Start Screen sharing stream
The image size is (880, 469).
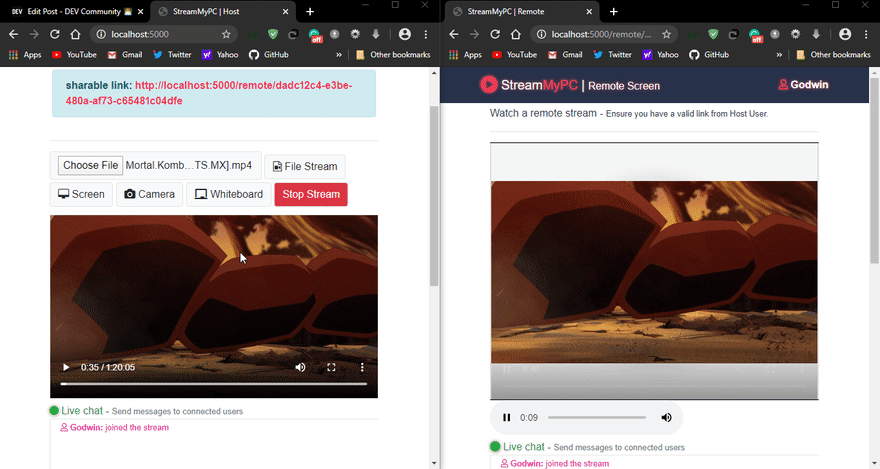click(81, 194)
